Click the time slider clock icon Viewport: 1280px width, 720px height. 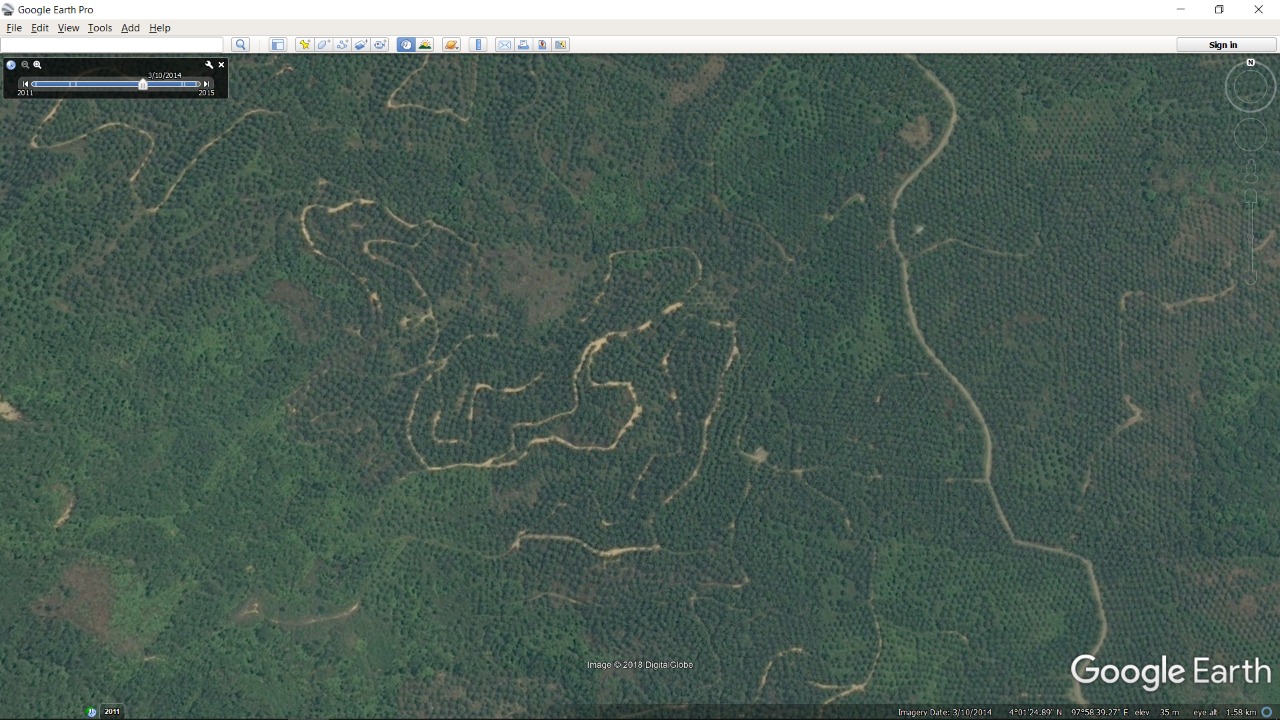click(x=11, y=65)
